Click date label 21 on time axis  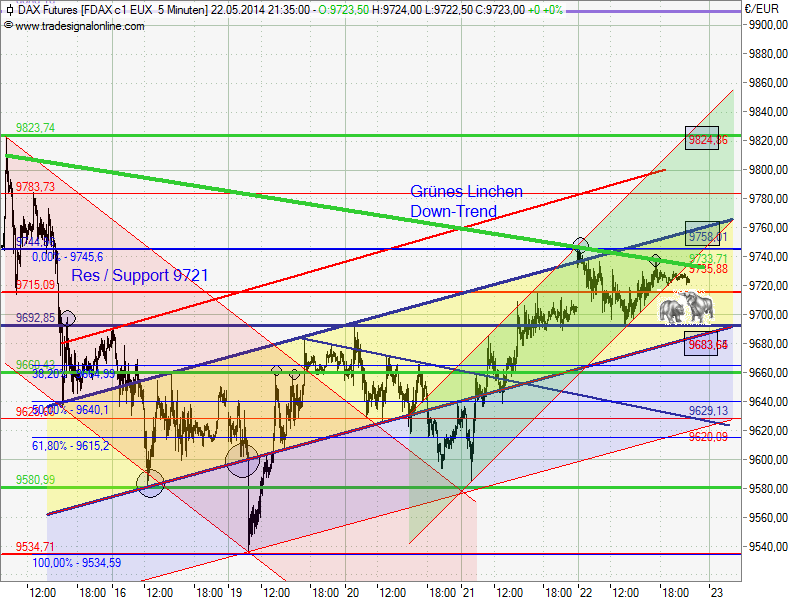click(x=469, y=592)
